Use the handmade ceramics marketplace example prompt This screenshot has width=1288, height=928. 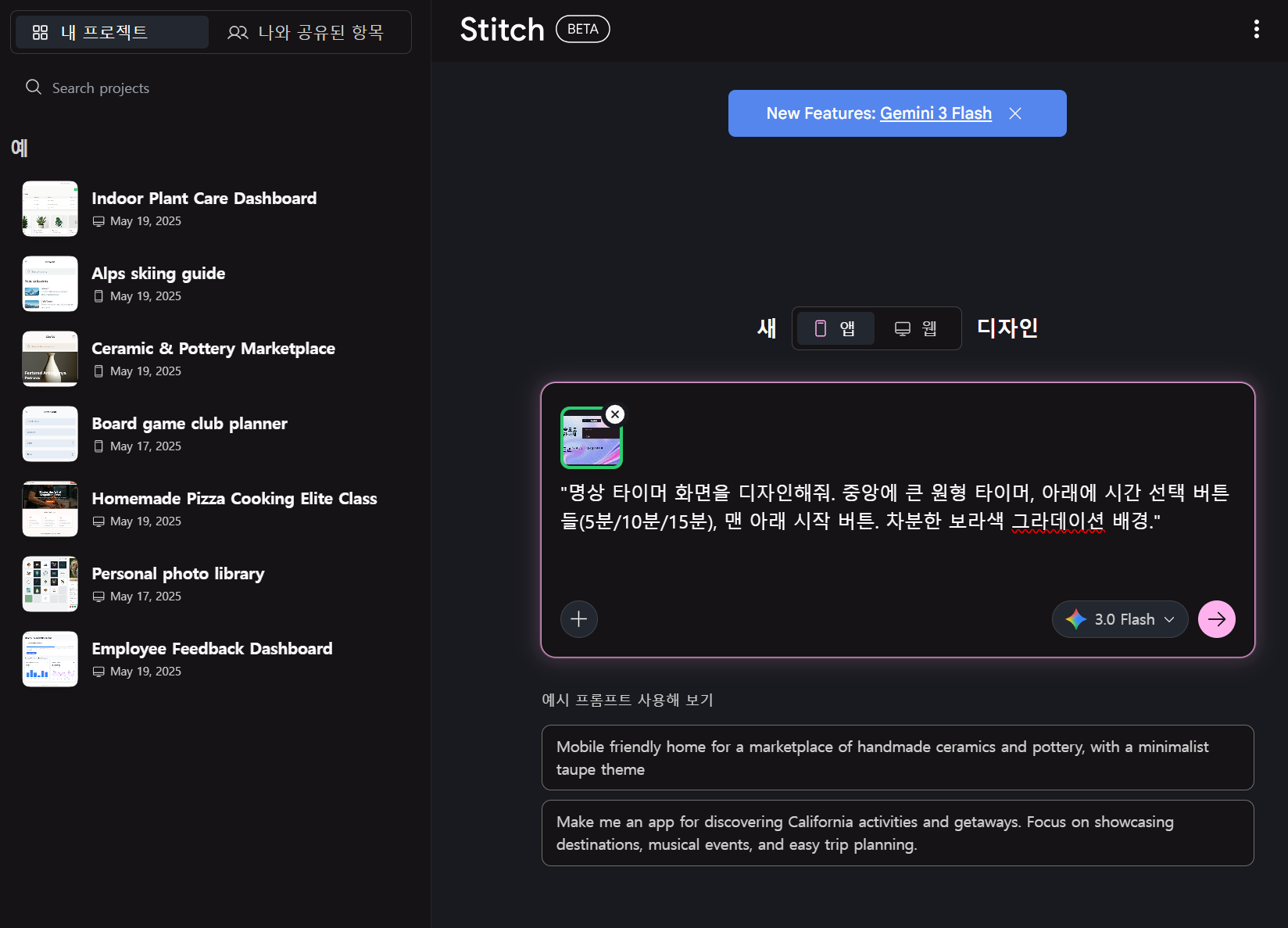pyautogui.click(x=898, y=758)
